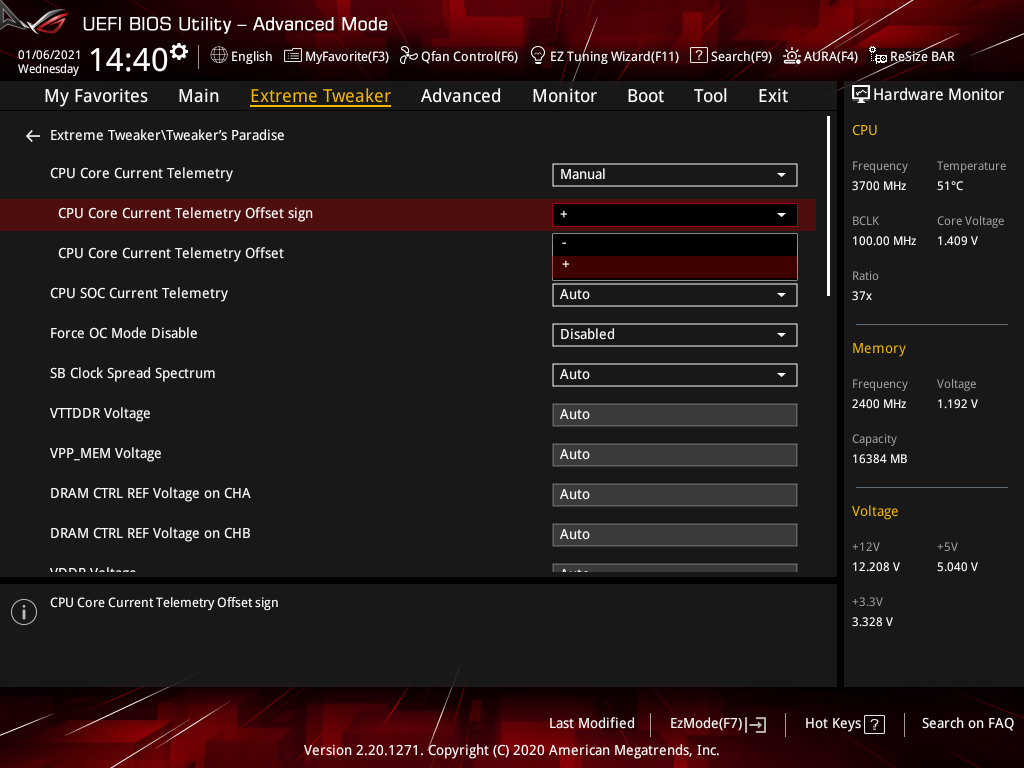
Task: Go to the Exit tab
Action: pyautogui.click(x=773, y=96)
